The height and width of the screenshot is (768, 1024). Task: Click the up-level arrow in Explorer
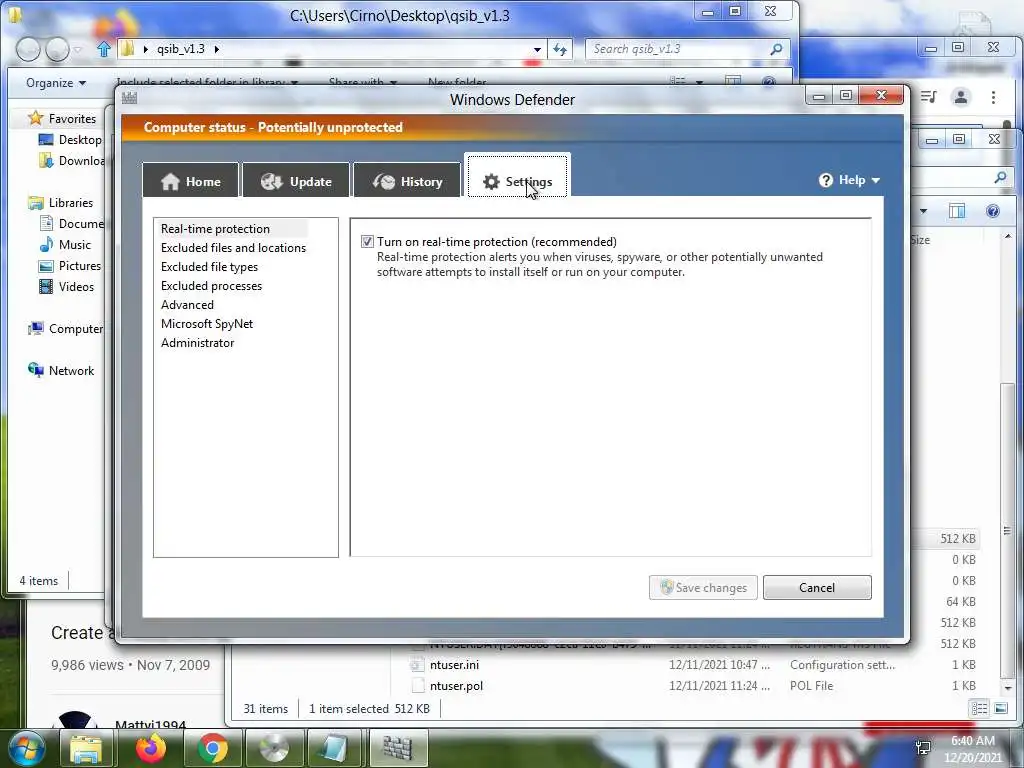[x=103, y=49]
